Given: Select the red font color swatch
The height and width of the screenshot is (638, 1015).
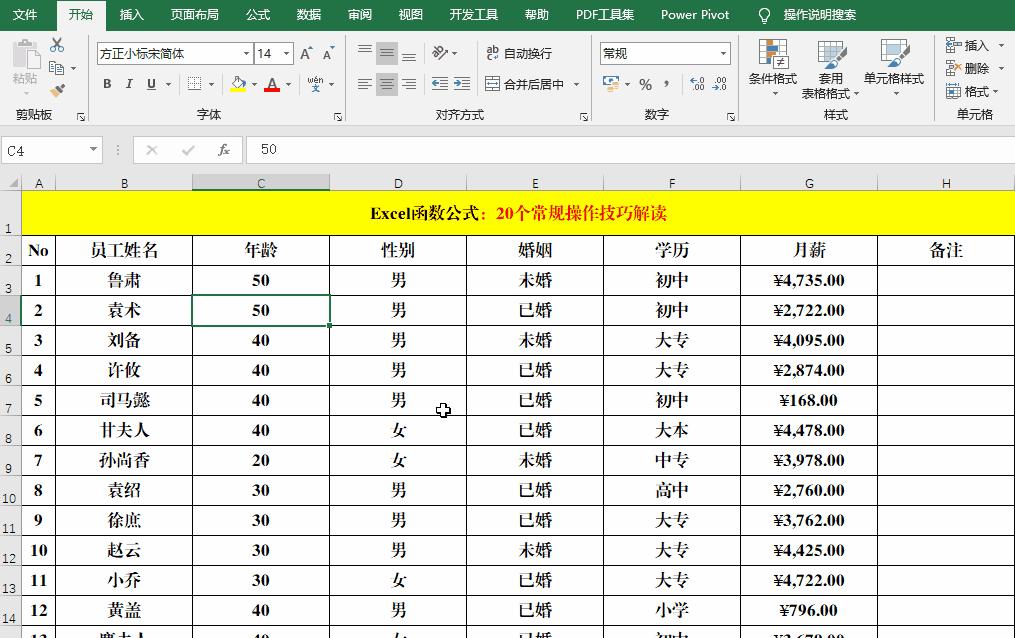Looking at the screenshot, I should 272,92.
